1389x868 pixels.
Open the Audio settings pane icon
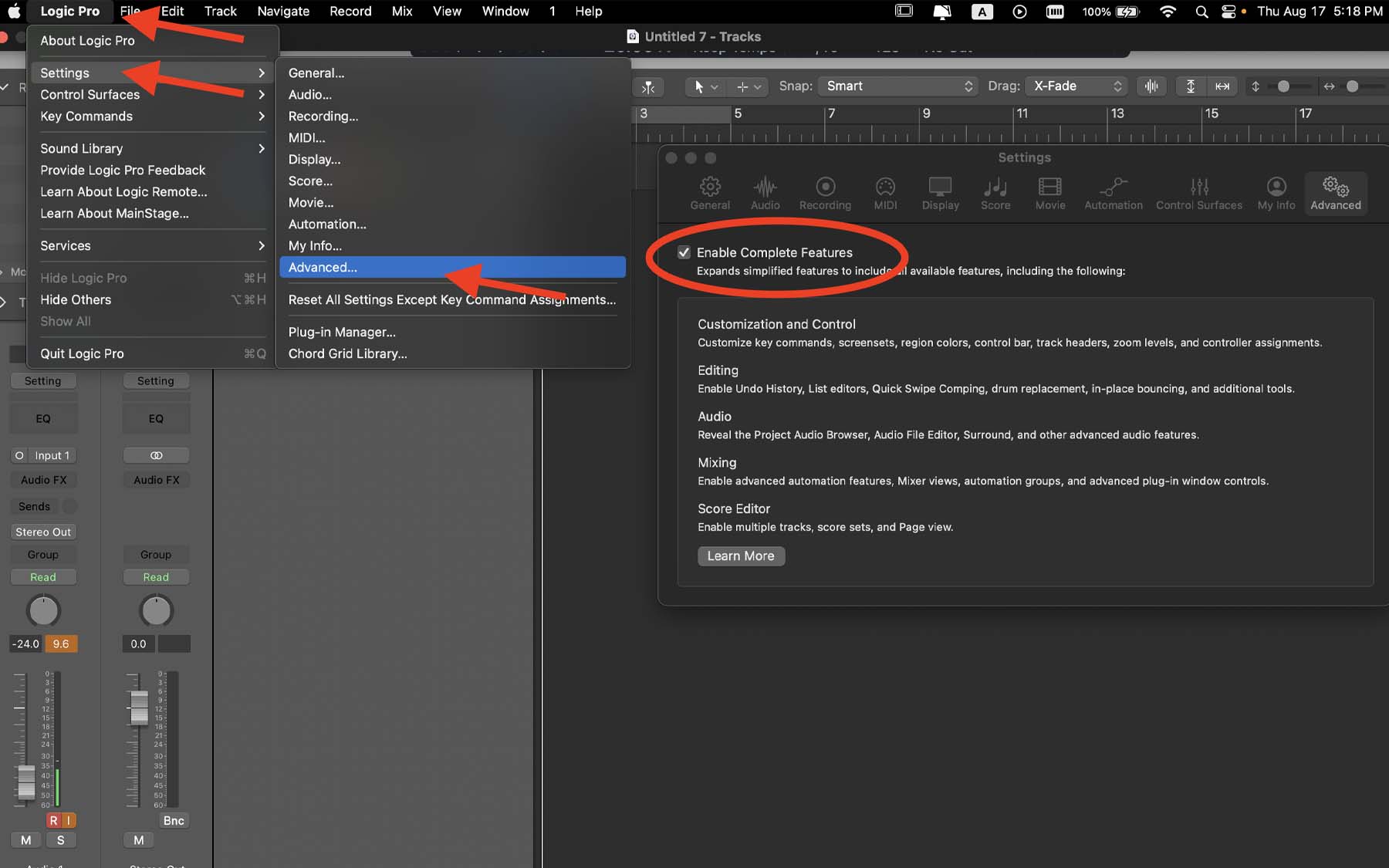click(765, 193)
